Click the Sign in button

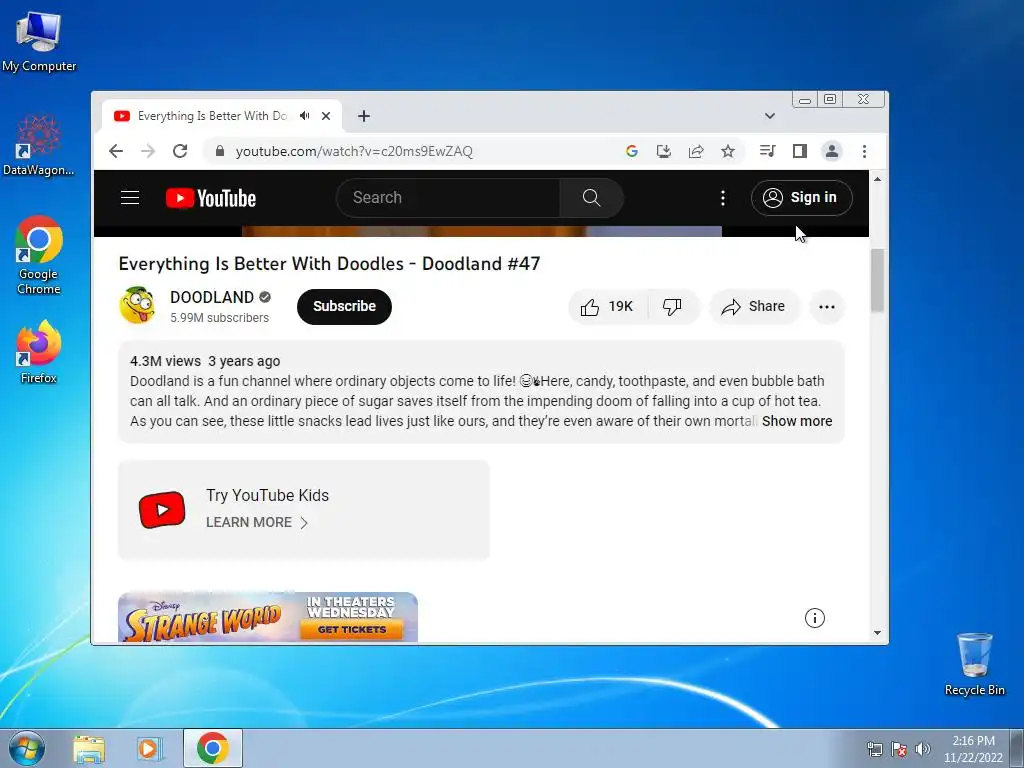tap(801, 198)
